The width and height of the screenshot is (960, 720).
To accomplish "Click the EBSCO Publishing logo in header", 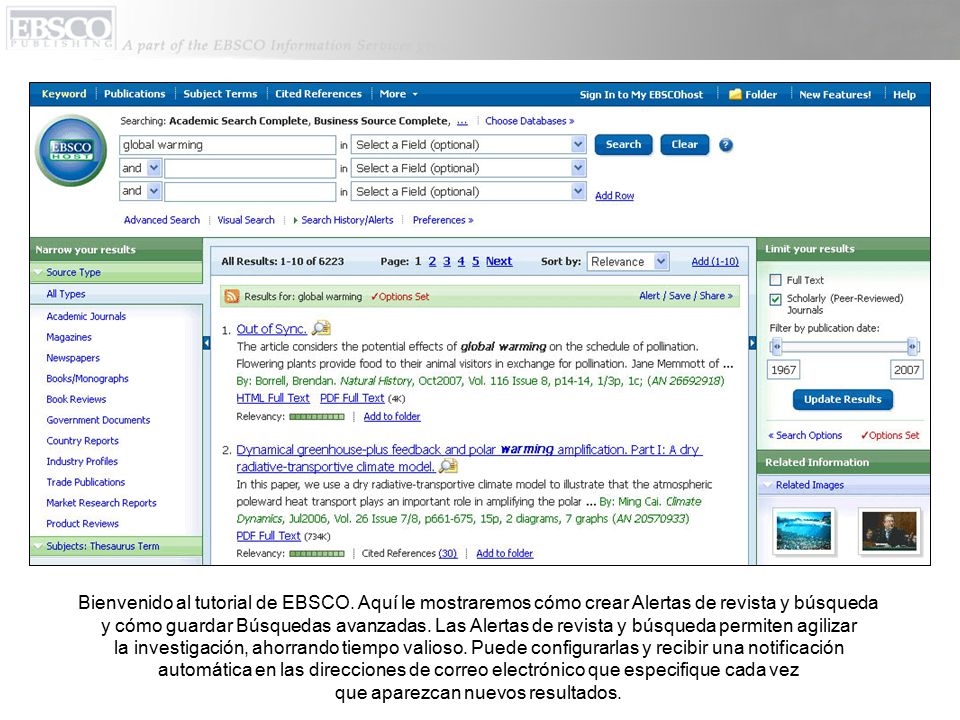I will click(x=61, y=28).
